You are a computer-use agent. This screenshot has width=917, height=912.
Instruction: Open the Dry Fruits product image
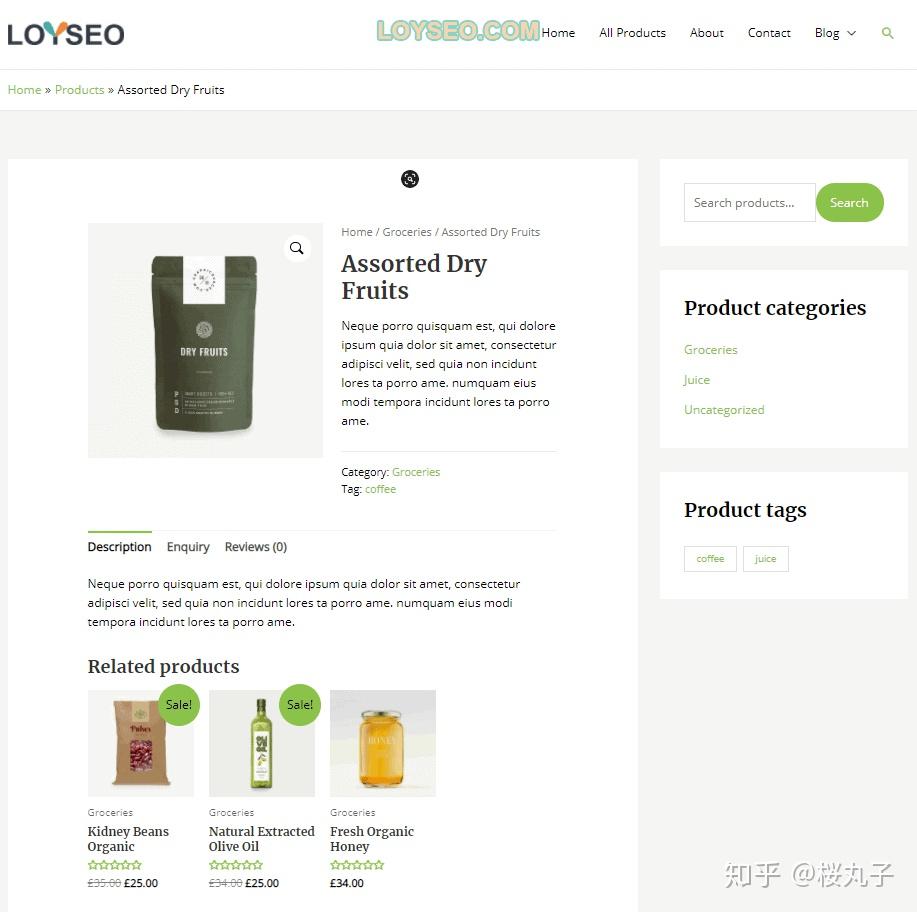click(x=205, y=340)
